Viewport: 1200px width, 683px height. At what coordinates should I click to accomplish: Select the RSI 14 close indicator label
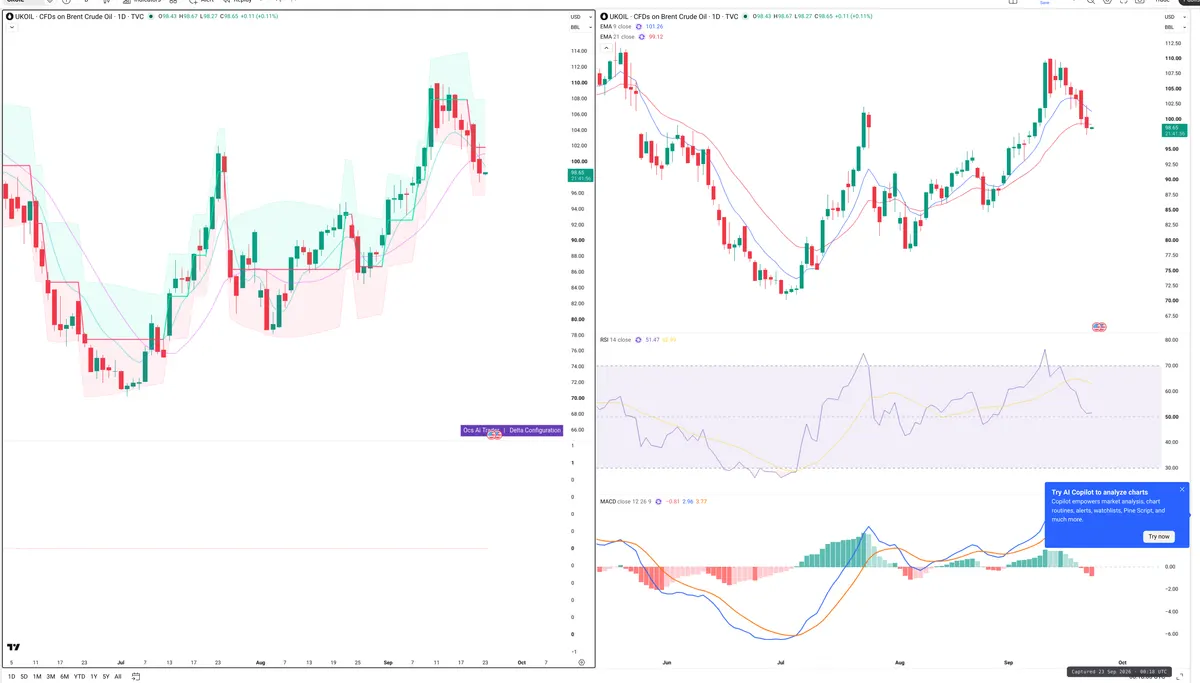(x=615, y=340)
